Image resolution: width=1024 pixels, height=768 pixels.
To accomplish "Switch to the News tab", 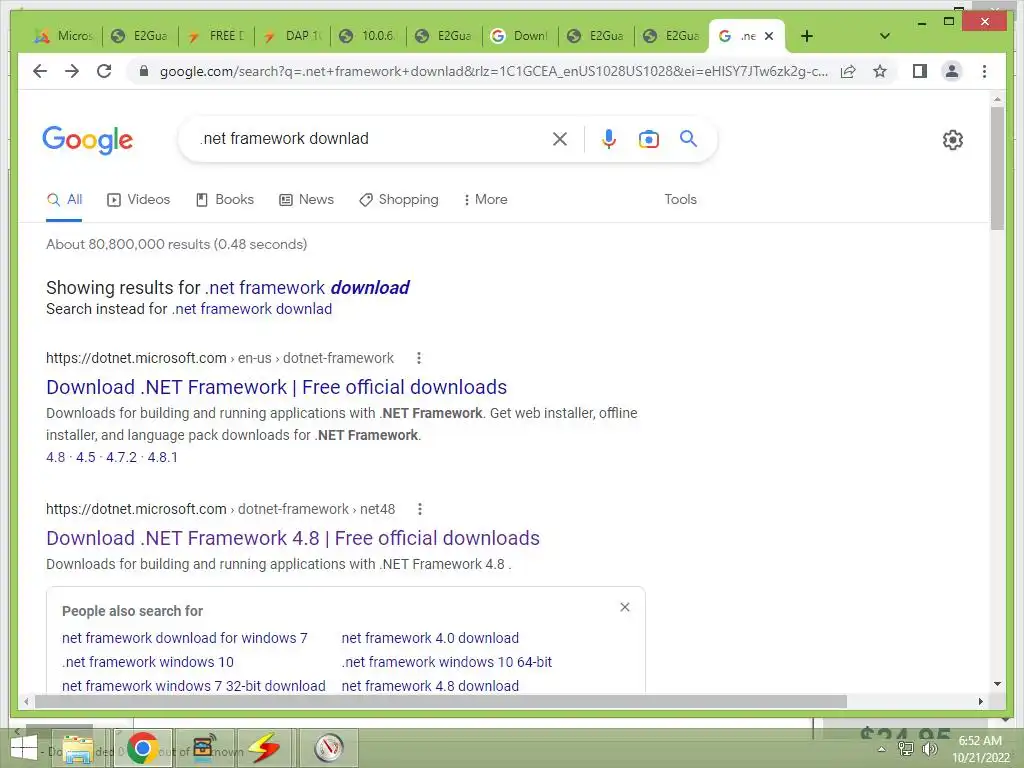I will point(306,200).
